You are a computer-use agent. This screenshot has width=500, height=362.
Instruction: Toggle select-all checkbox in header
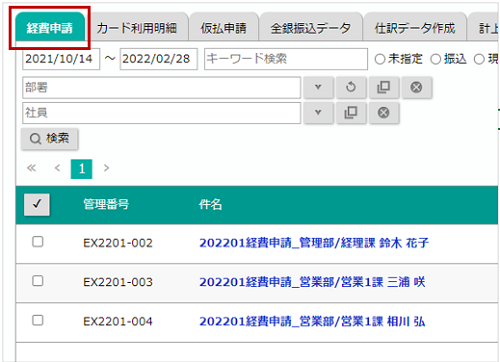coord(37,204)
